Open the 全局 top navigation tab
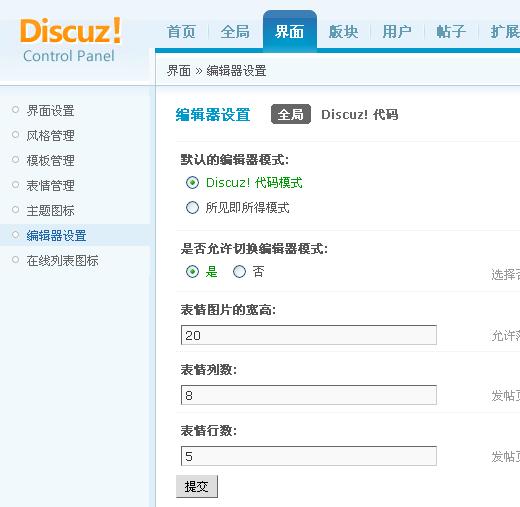Screen dimensions: 520x507 (x=235, y=32)
